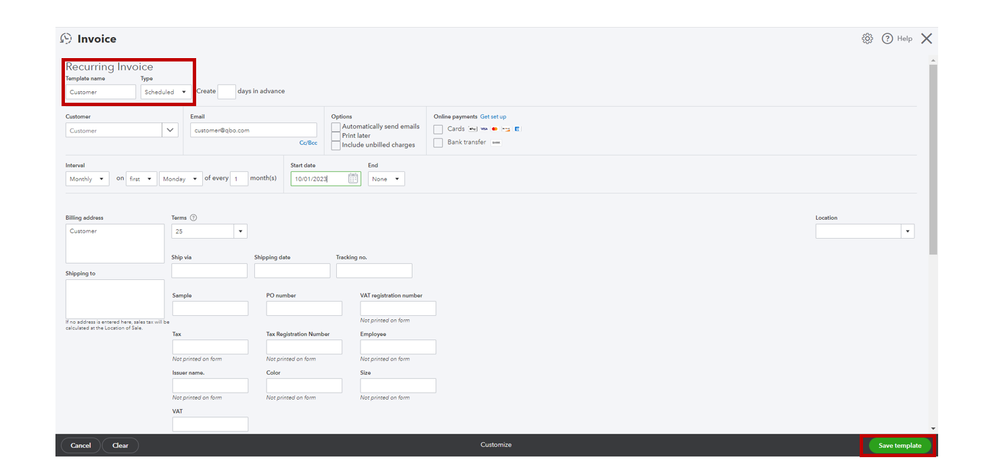999x474 pixels.
Task: Click the recurring Invoice history icon
Action: (x=66, y=39)
